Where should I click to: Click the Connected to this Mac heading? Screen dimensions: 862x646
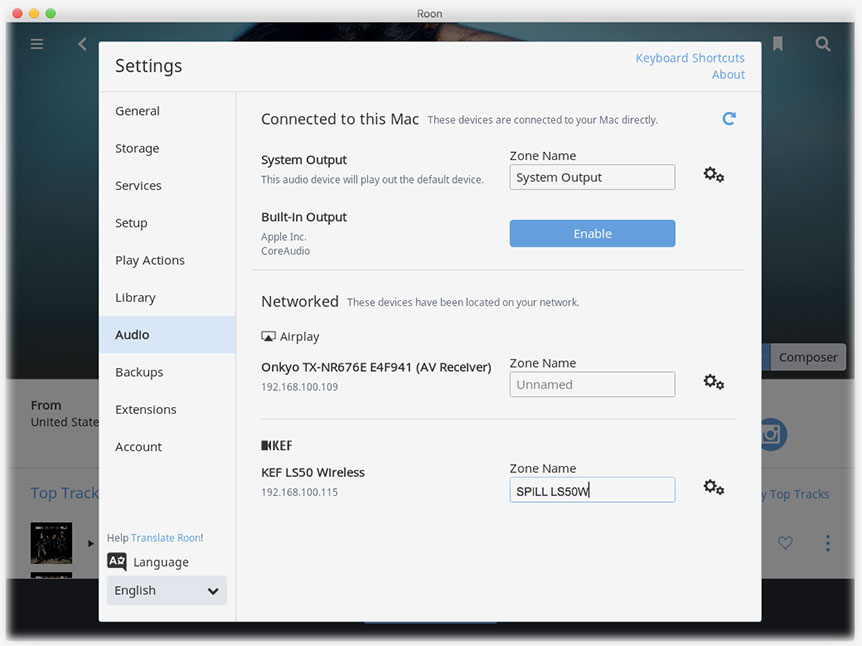340,119
